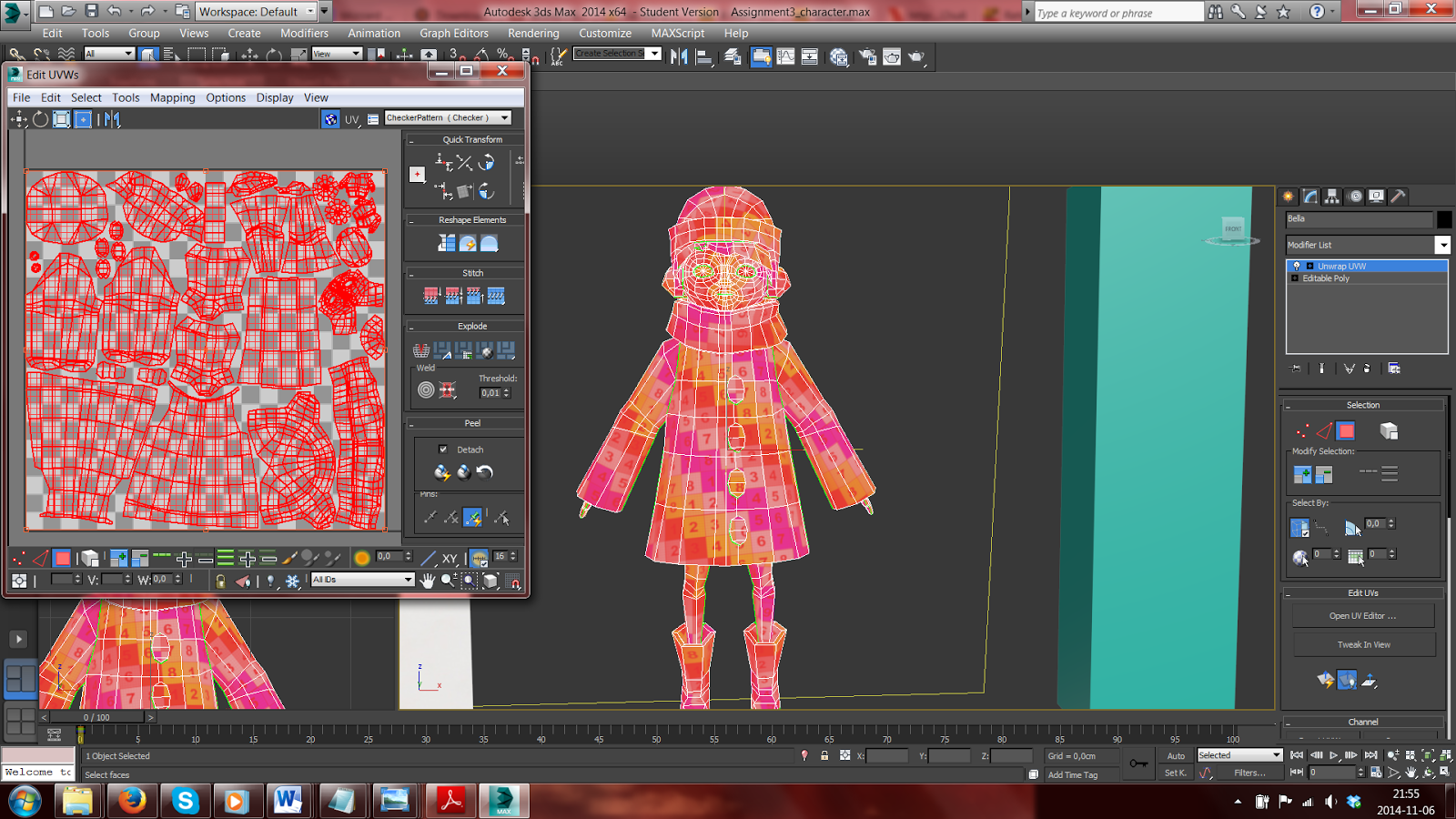
Task: Collapse the Quick Transform rollout
Action: click(465, 139)
